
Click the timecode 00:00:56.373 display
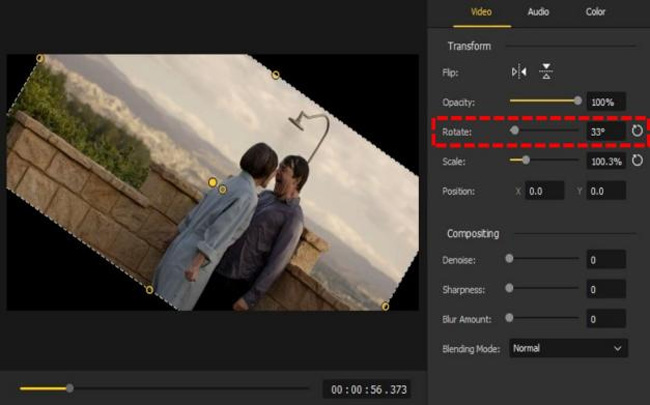pos(368,390)
